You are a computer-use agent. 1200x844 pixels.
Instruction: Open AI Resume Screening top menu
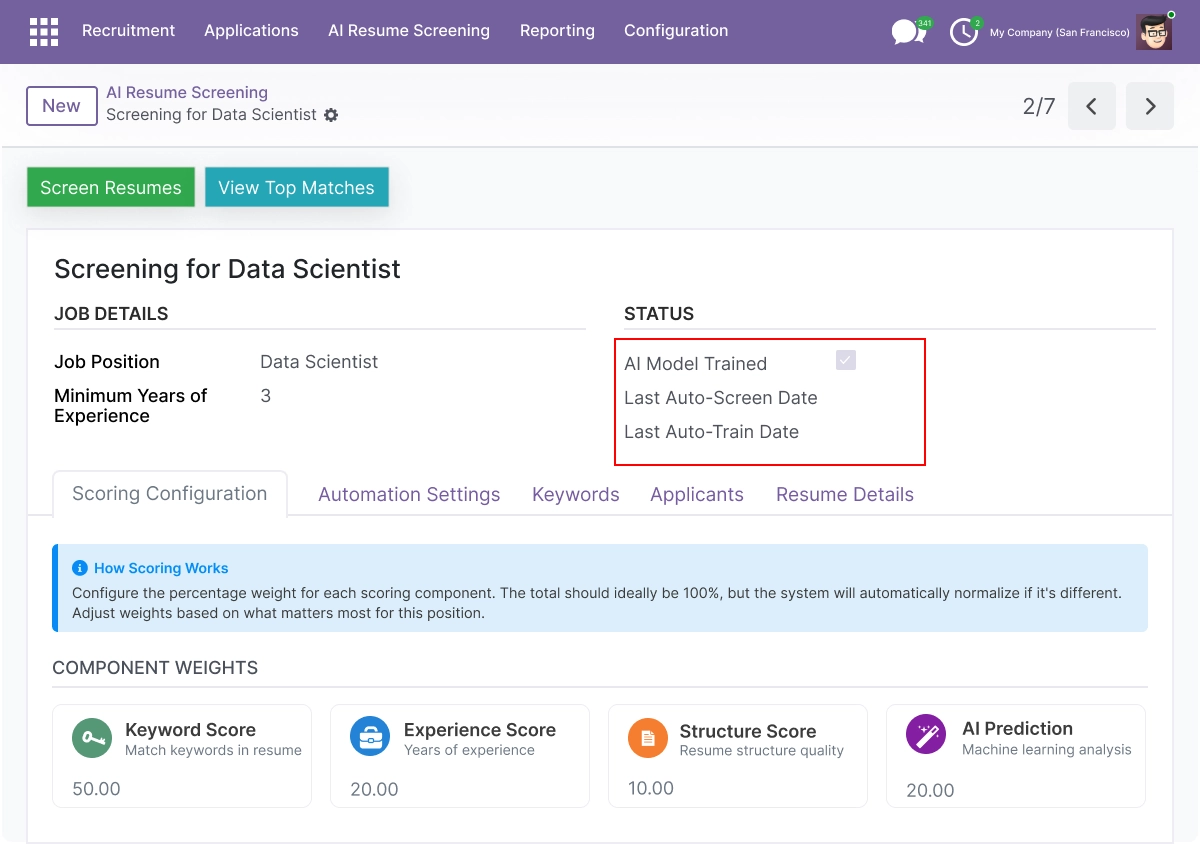[409, 31]
